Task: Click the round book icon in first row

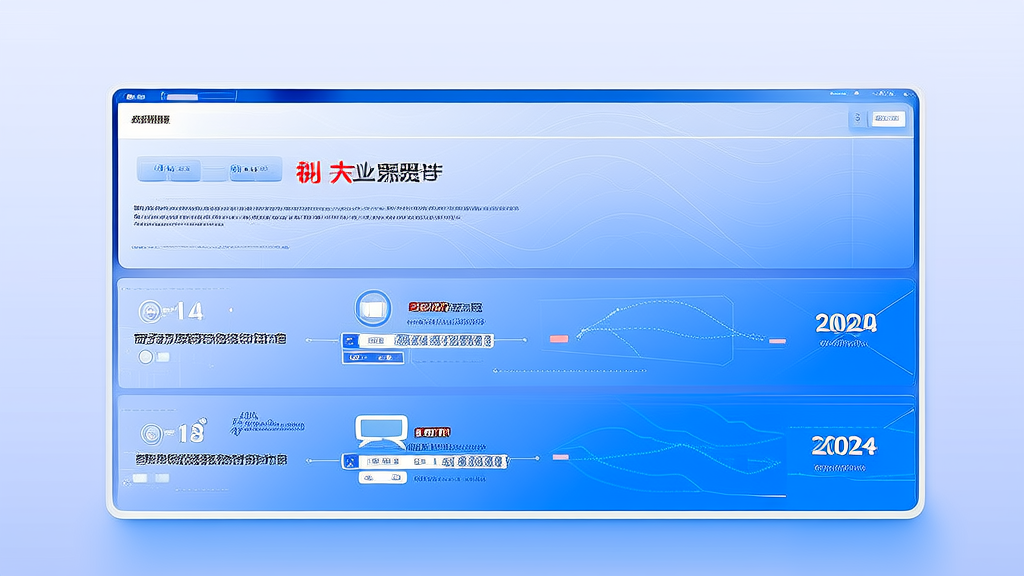Action: pos(373,308)
